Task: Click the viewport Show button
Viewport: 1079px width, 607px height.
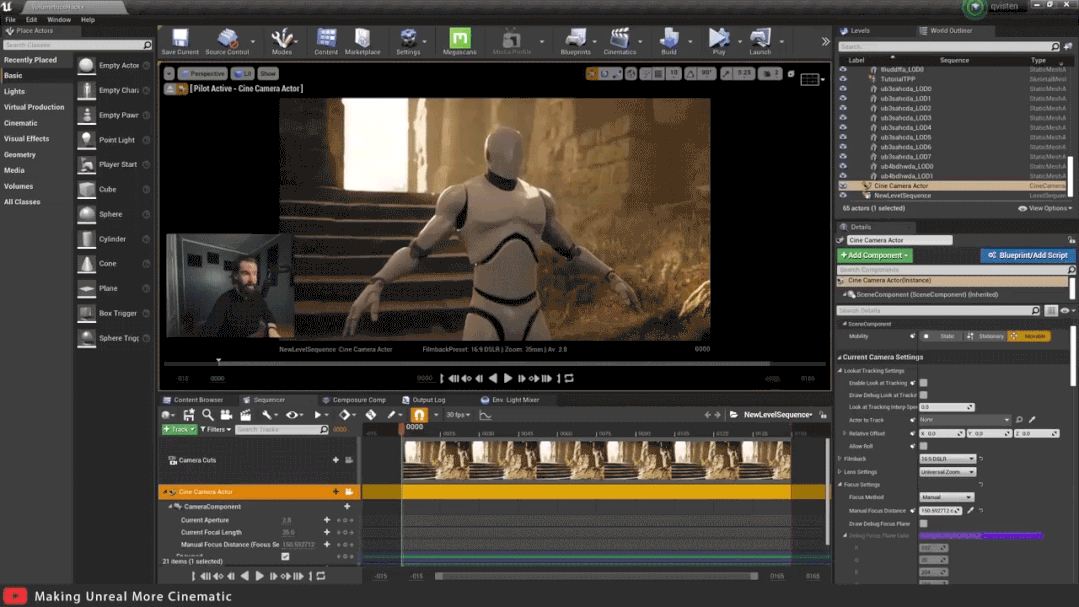Action: (x=268, y=74)
